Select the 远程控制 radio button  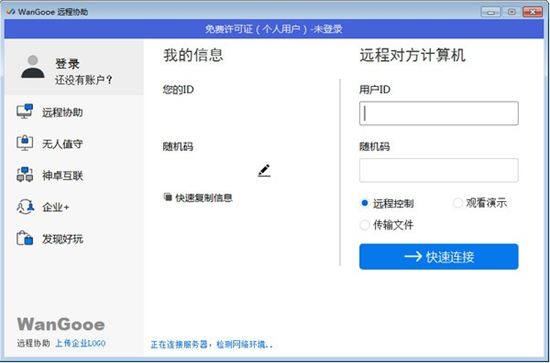(x=364, y=203)
